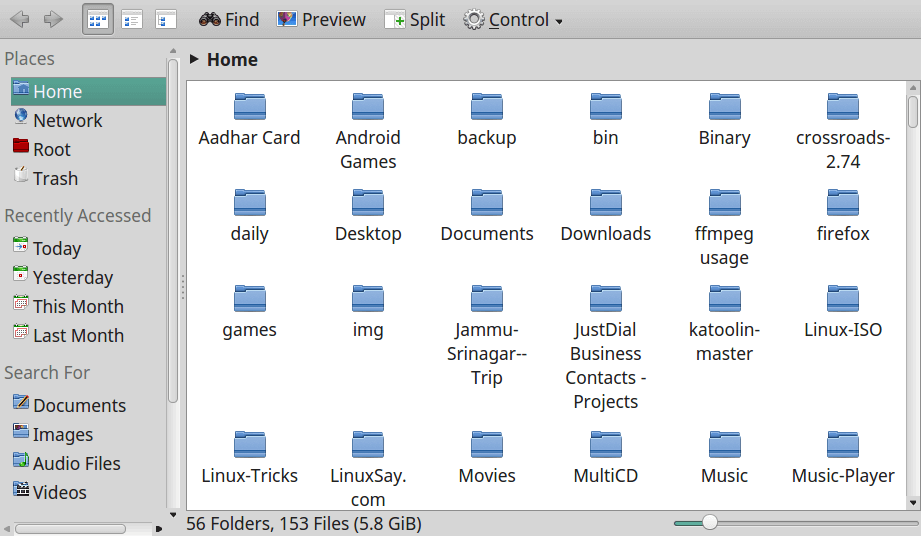Image resolution: width=921 pixels, height=536 pixels.
Task: Click the Places panel scroll-right arrow
Action: point(159,529)
